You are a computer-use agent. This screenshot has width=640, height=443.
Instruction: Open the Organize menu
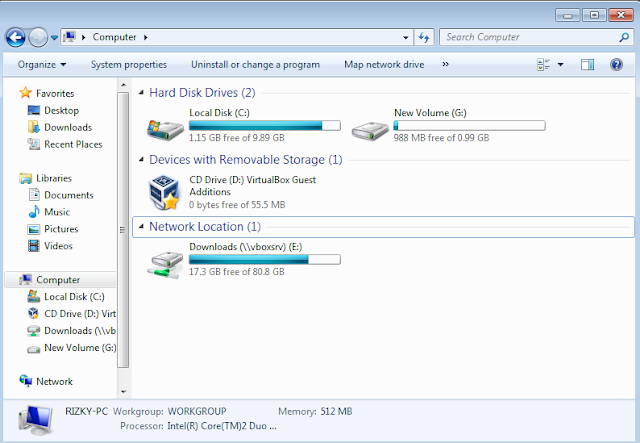tap(42, 65)
